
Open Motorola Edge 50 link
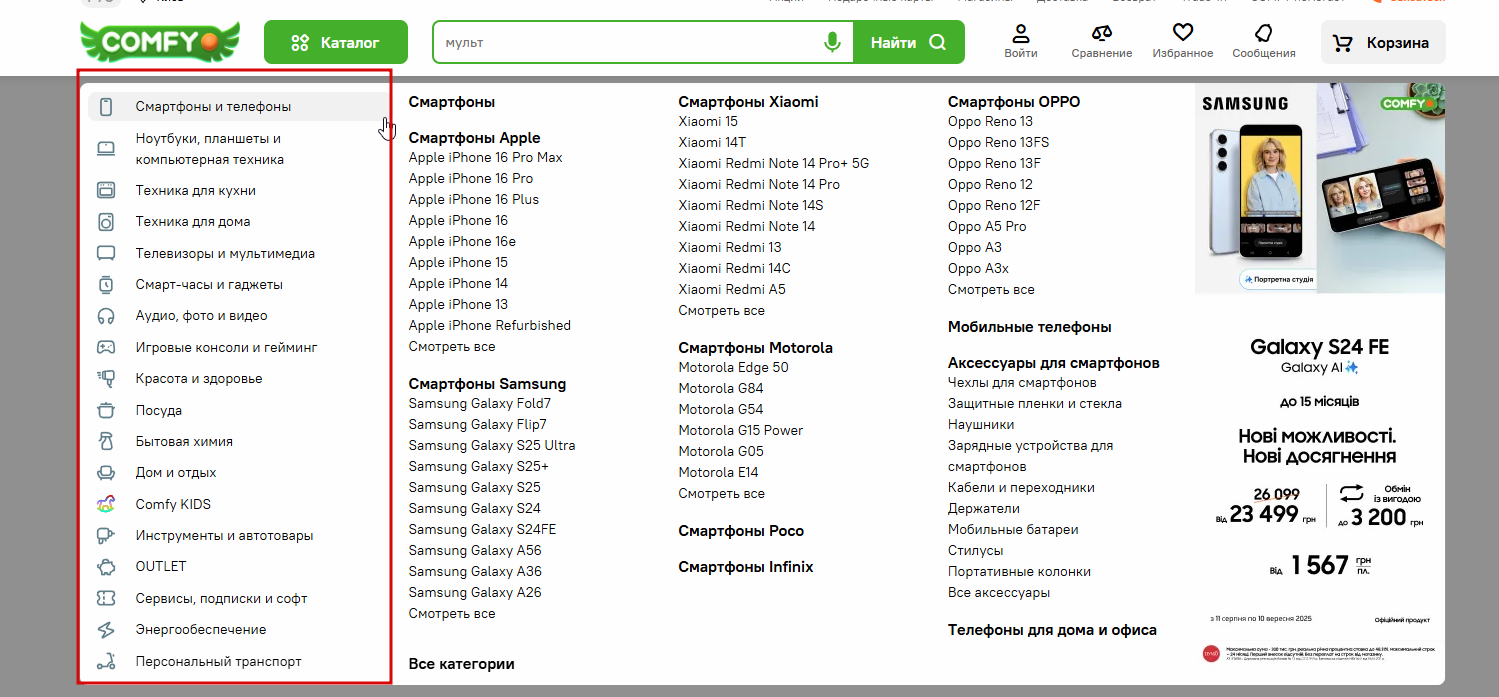coord(734,368)
